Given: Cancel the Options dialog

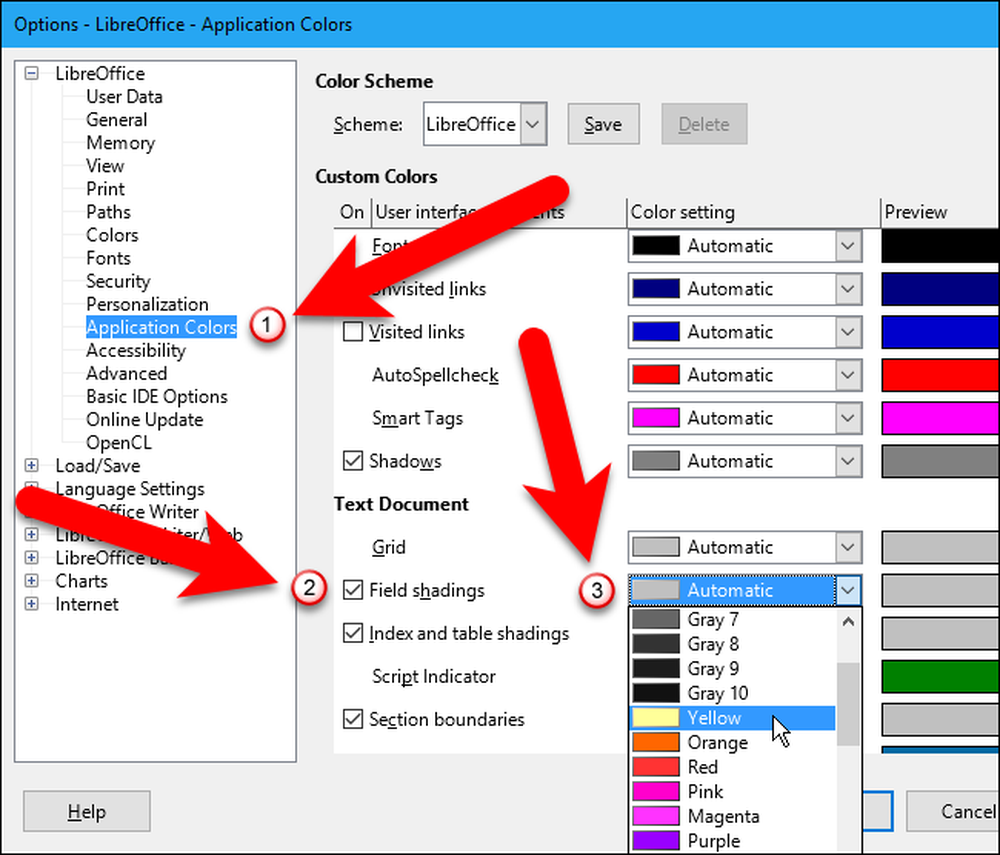Looking at the screenshot, I should pos(953,812).
